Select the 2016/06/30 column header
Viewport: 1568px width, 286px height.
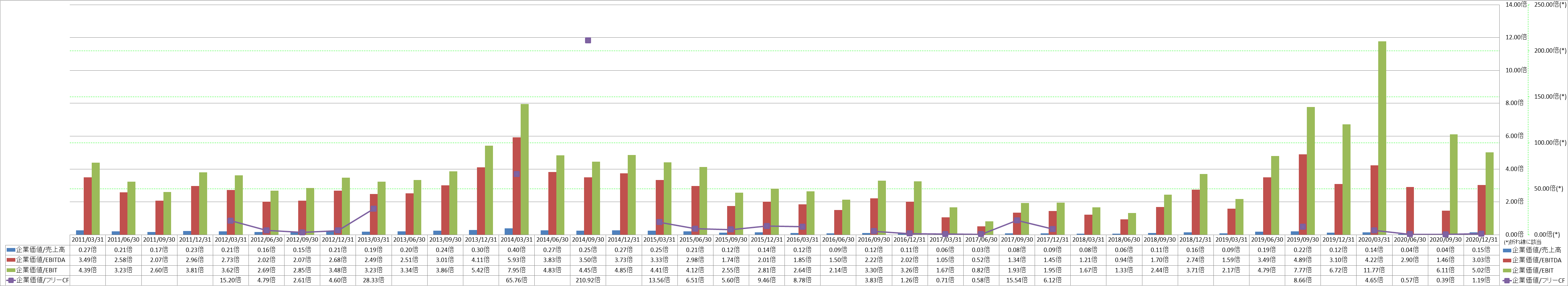point(838,240)
